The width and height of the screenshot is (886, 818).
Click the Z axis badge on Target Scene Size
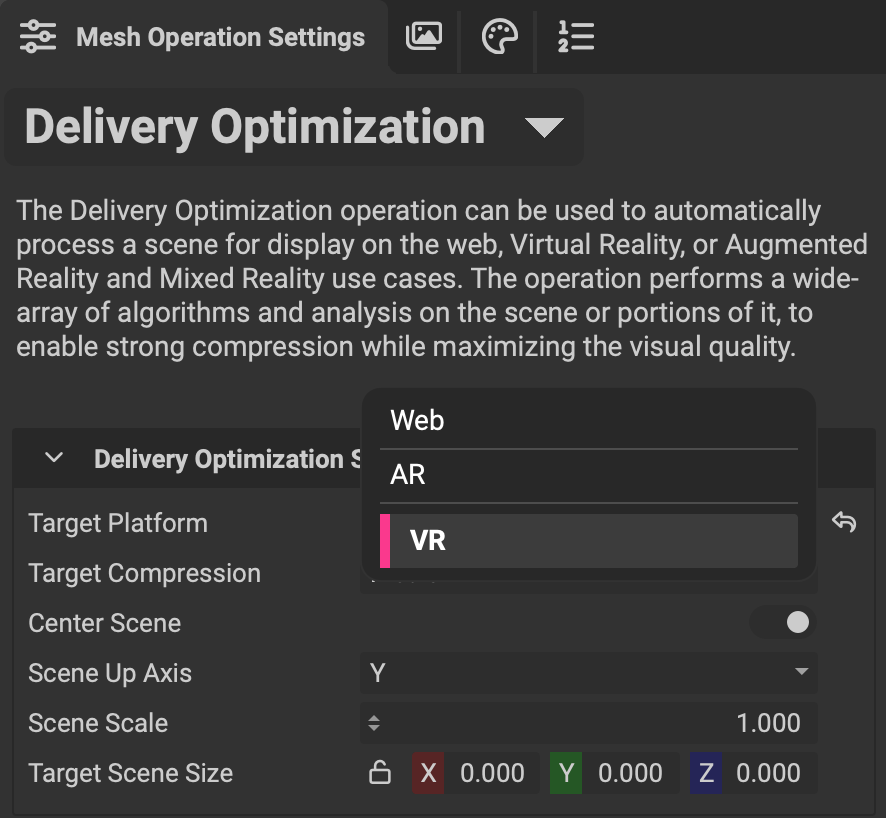[708, 772]
